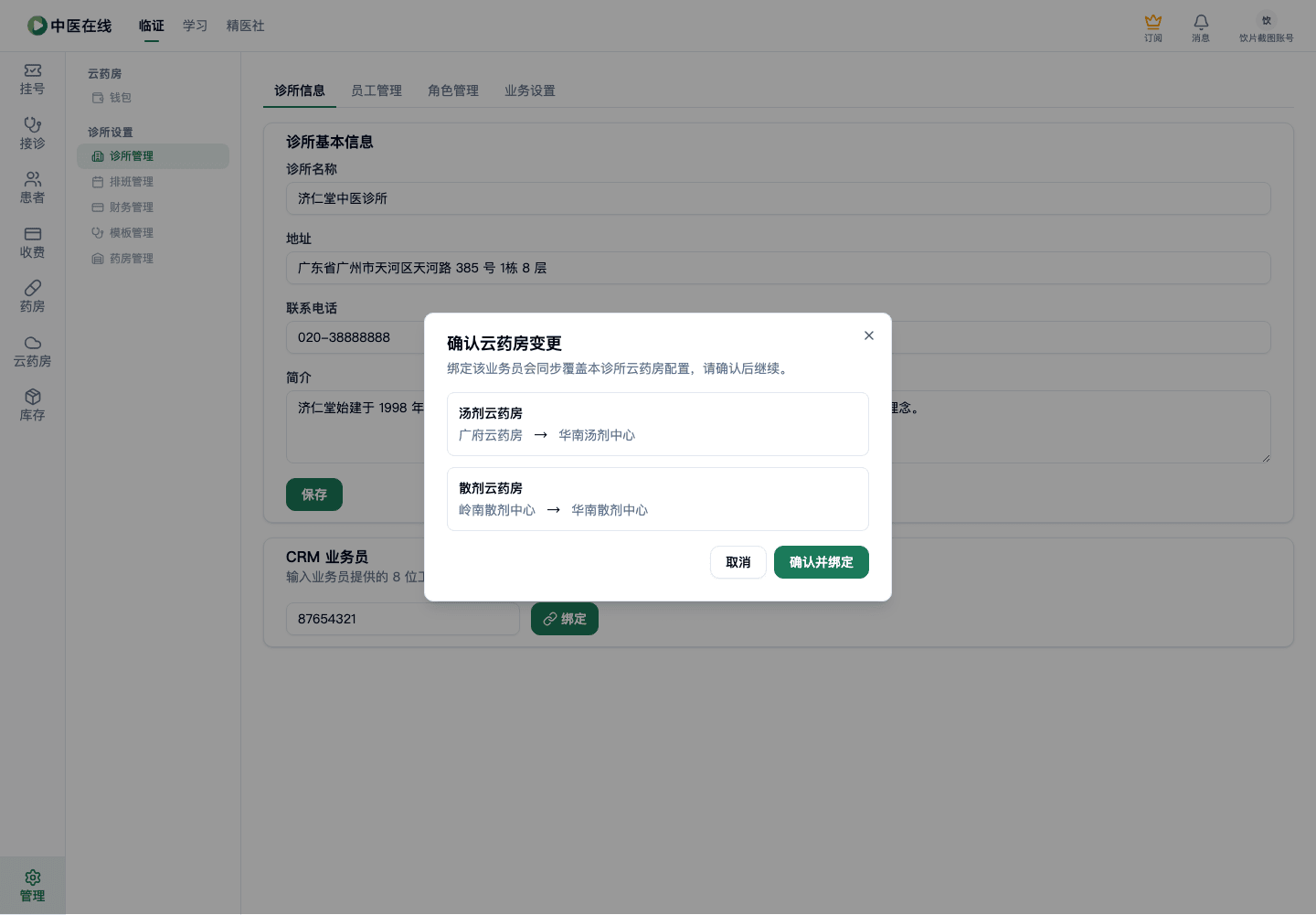Click the 诊所基本信息 heading
Screen dimensions: 1316x915
coord(330,142)
